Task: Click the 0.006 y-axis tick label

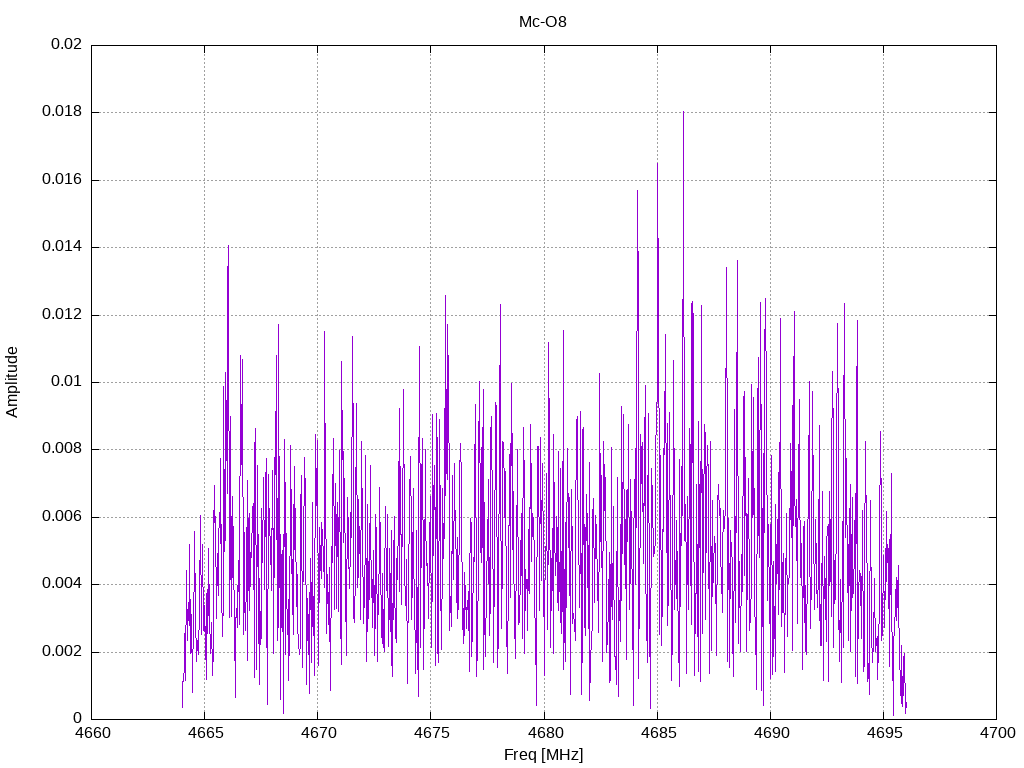Action: tap(62, 517)
